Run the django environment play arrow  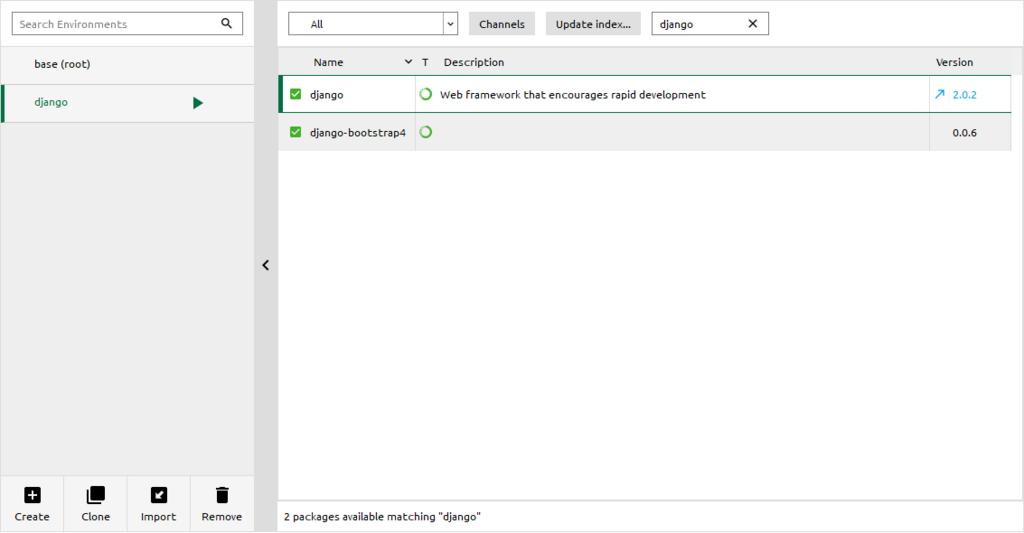[x=198, y=103]
